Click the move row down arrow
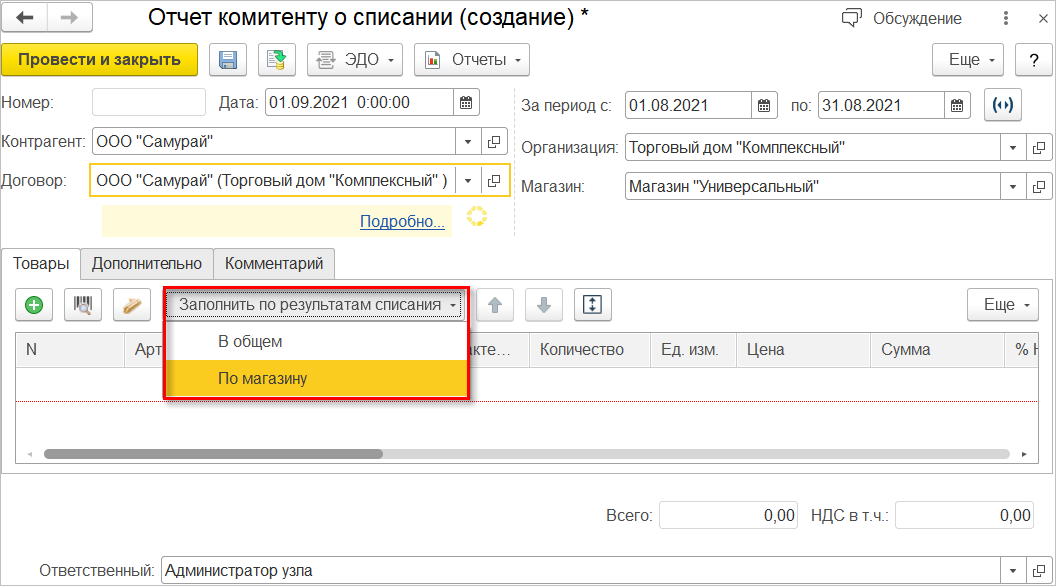Viewport: 1056px width, 586px height. [543, 306]
